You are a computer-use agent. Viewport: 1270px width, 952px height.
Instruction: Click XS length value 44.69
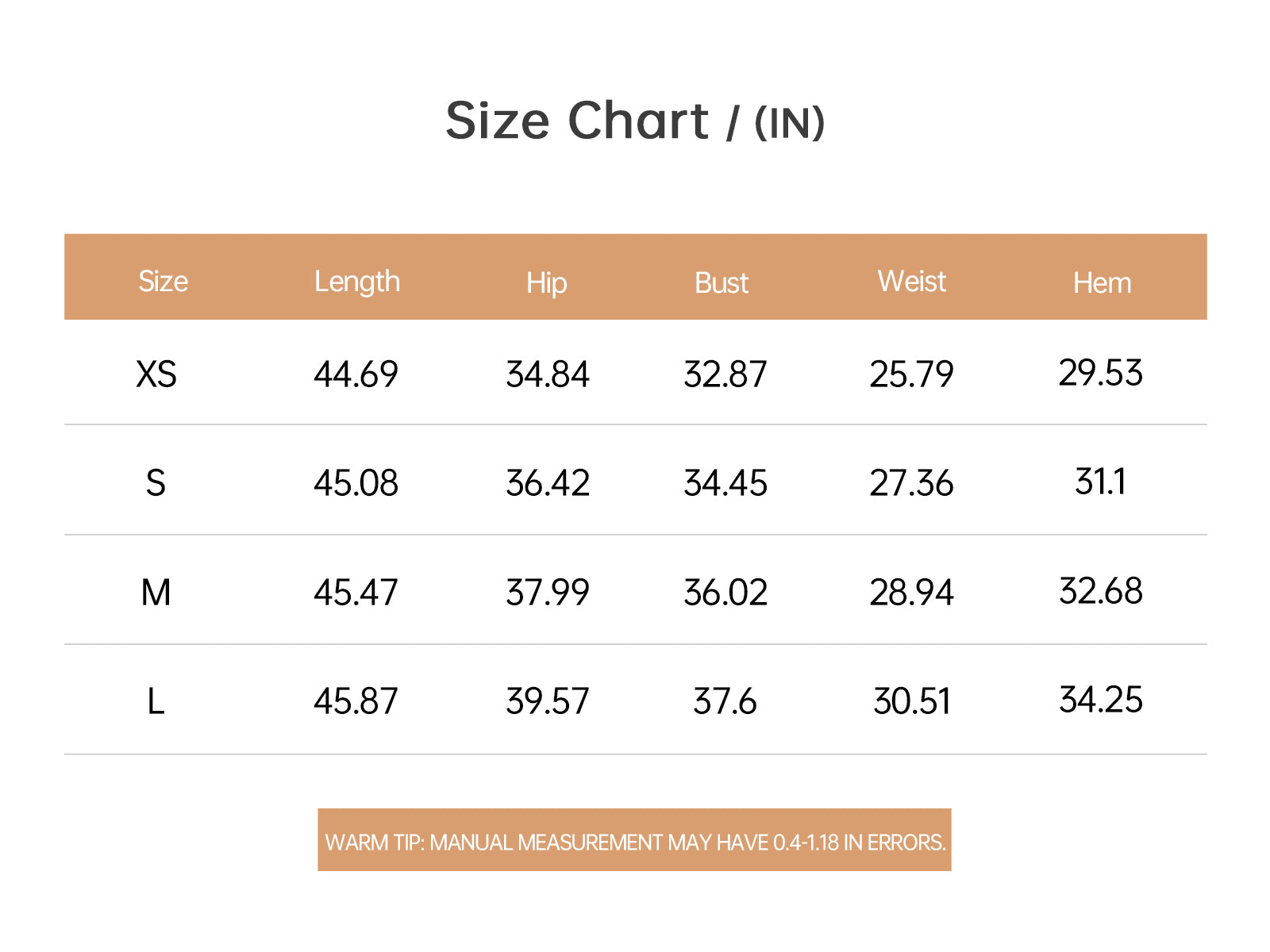point(356,374)
